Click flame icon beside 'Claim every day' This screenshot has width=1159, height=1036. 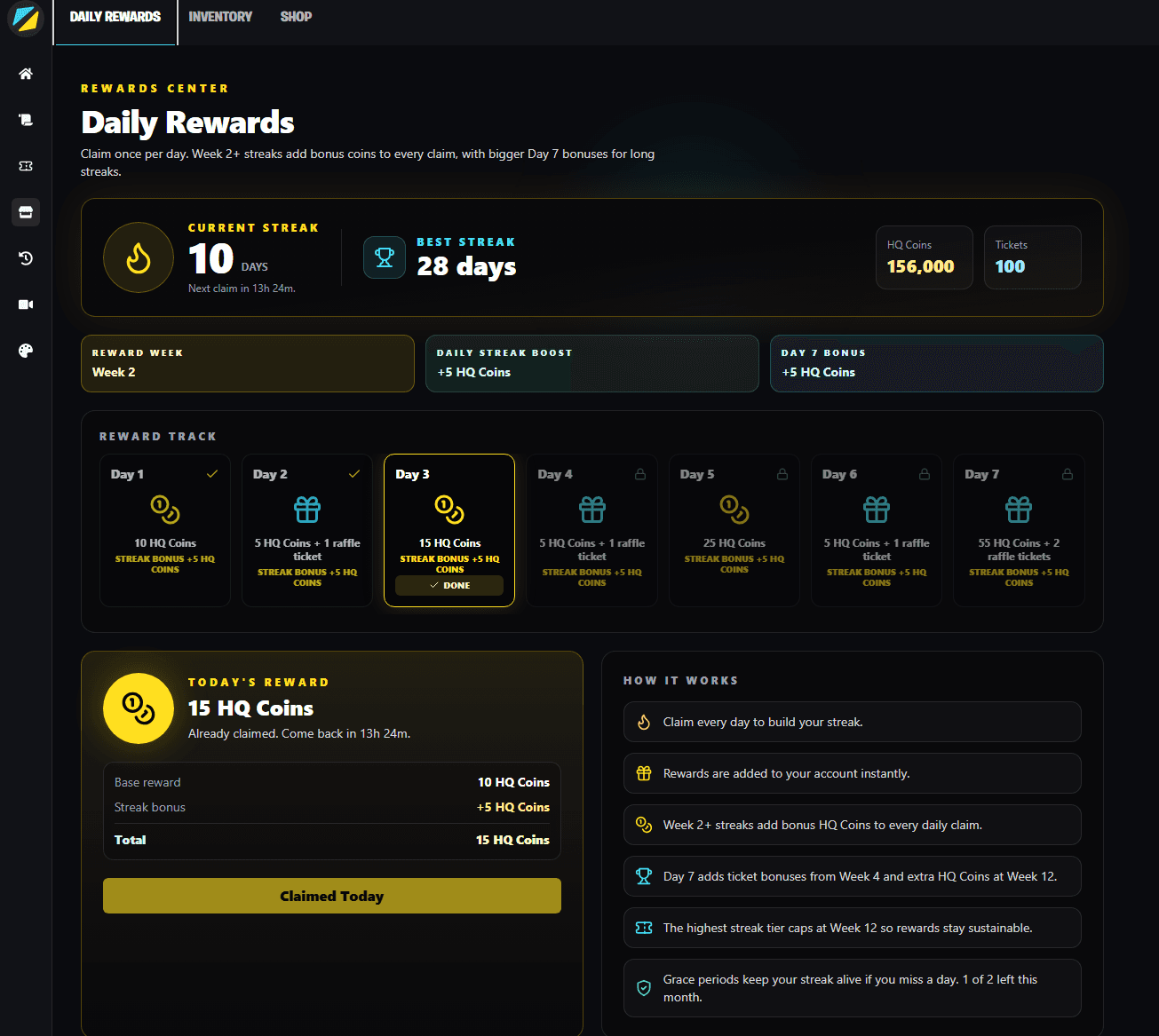tap(644, 723)
